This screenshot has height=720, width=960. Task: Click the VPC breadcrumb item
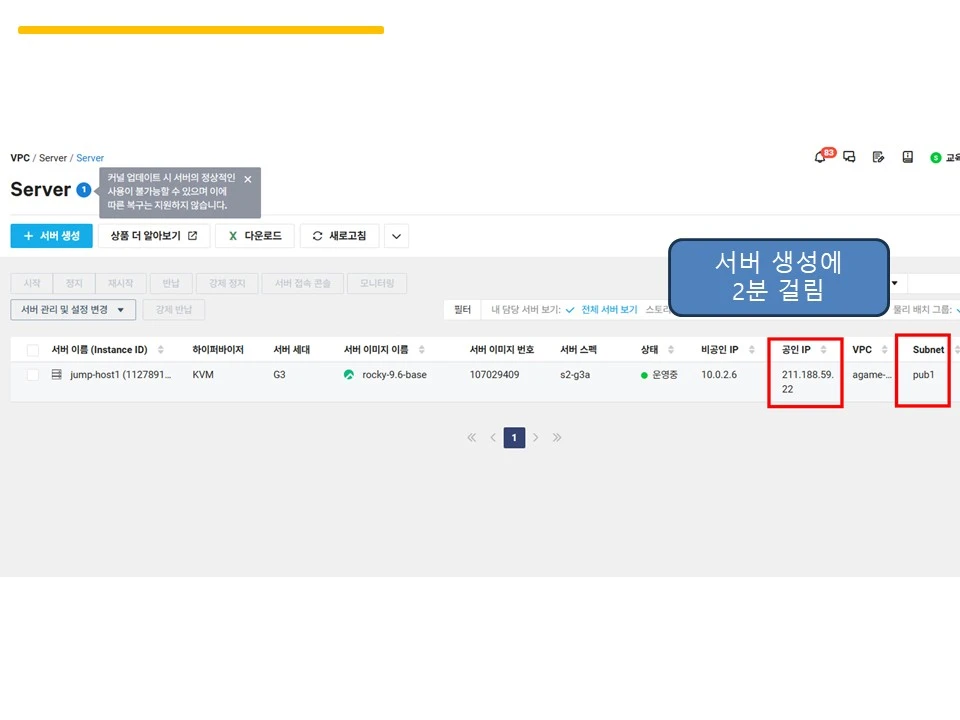click(20, 158)
